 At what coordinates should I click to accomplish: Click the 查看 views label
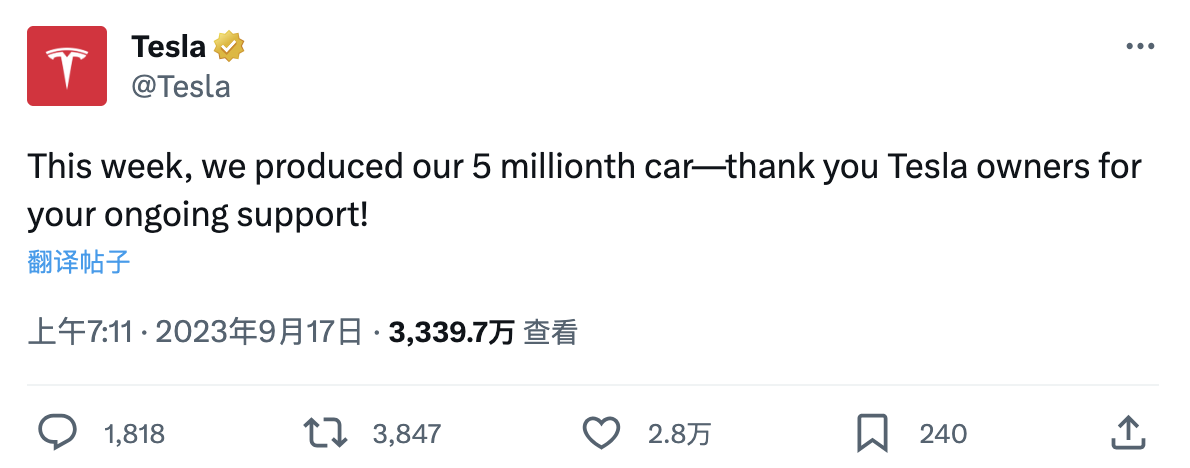click(551, 332)
